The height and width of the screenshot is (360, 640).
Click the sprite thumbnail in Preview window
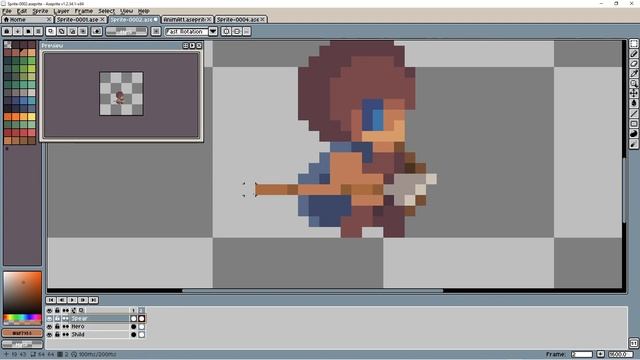click(x=121, y=93)
